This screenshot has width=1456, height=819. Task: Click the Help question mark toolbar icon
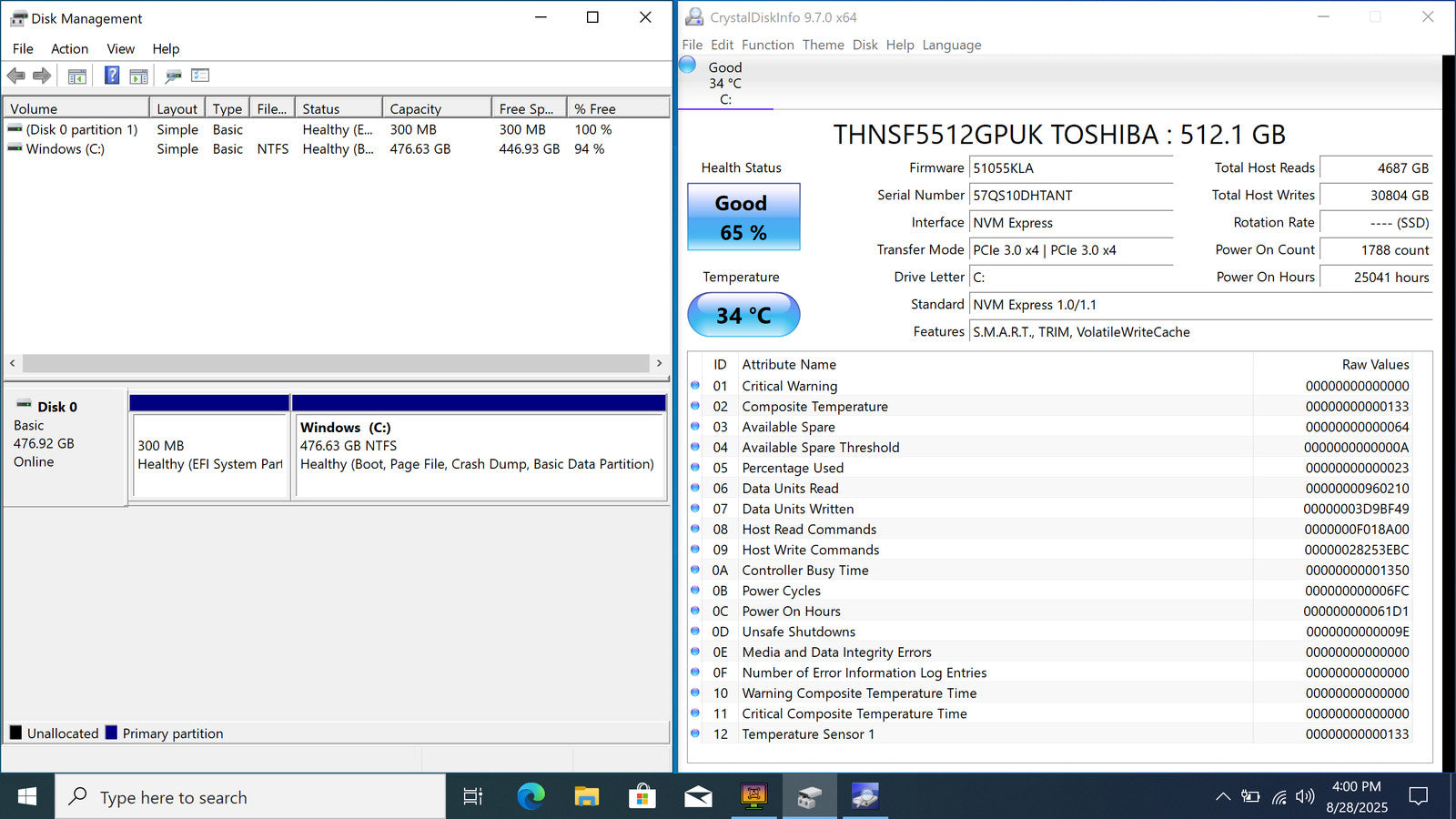[x=112, y=76]
